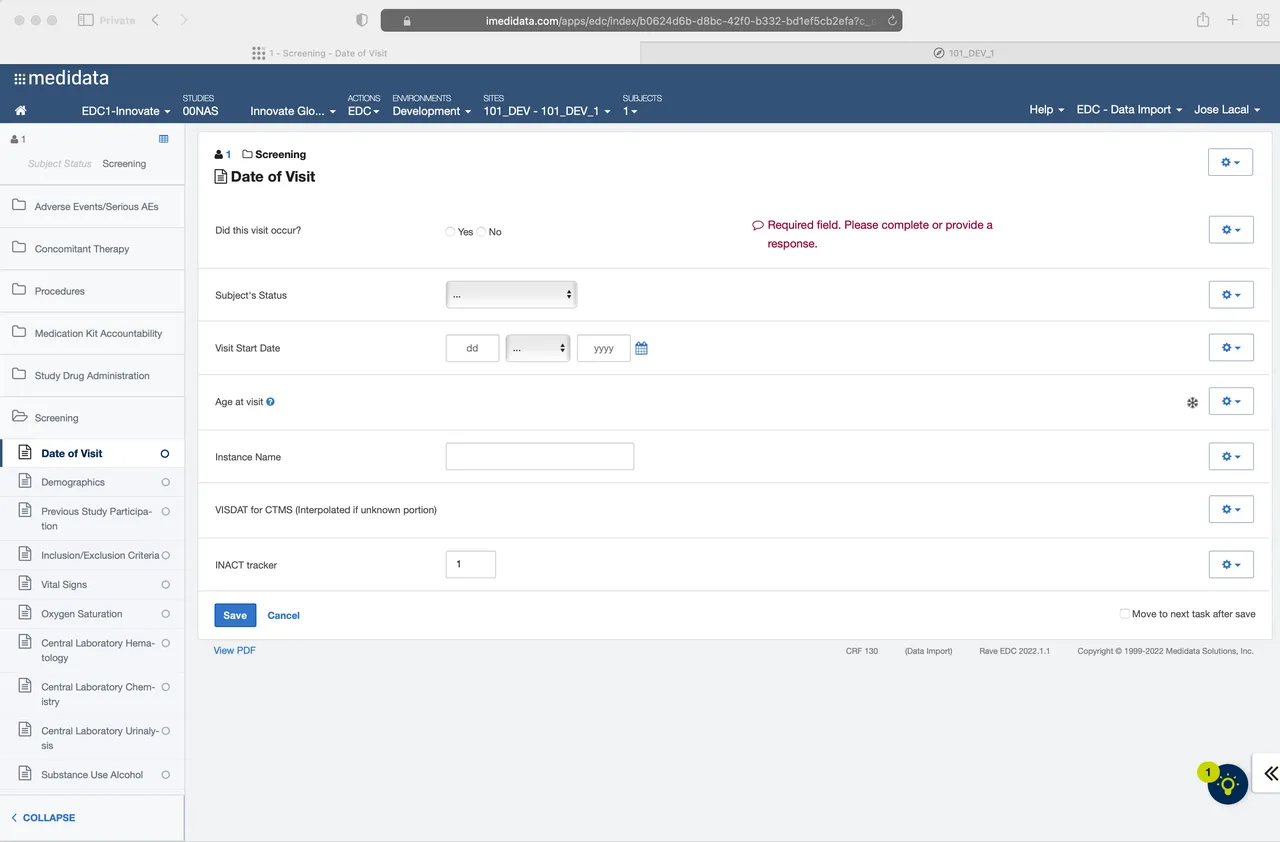The width and height of the screenshot is (1280, 842).
Task: Click the Medidata logo
Action: (x=61, y=77)
